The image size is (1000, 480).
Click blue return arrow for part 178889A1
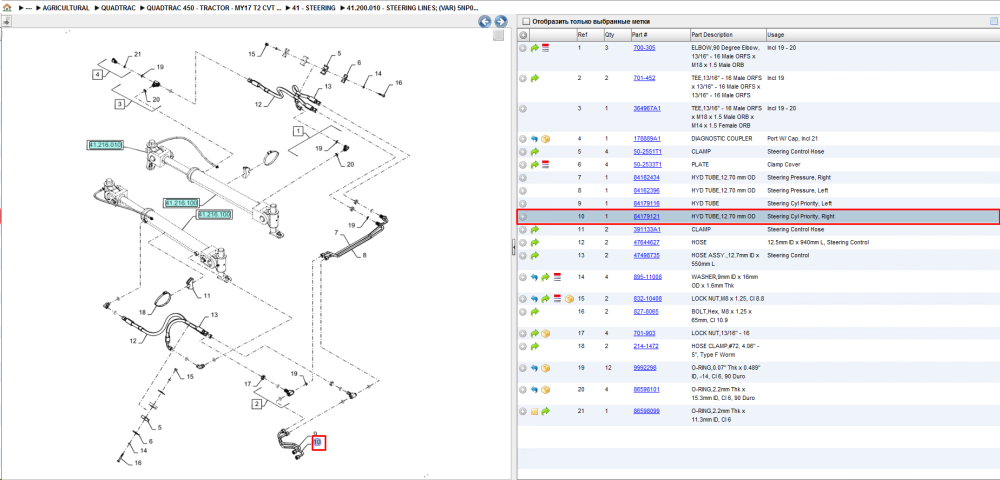pos(534,139)
